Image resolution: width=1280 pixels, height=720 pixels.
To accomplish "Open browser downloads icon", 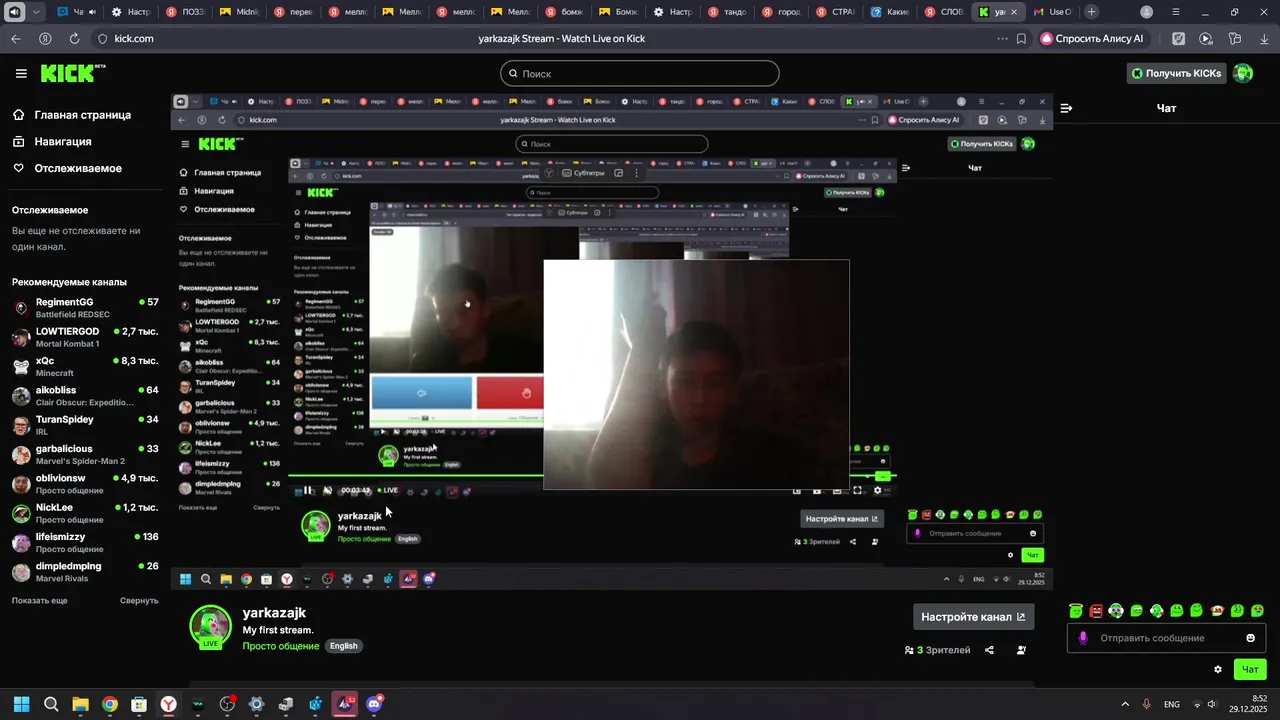I will tap(1264, 38).
